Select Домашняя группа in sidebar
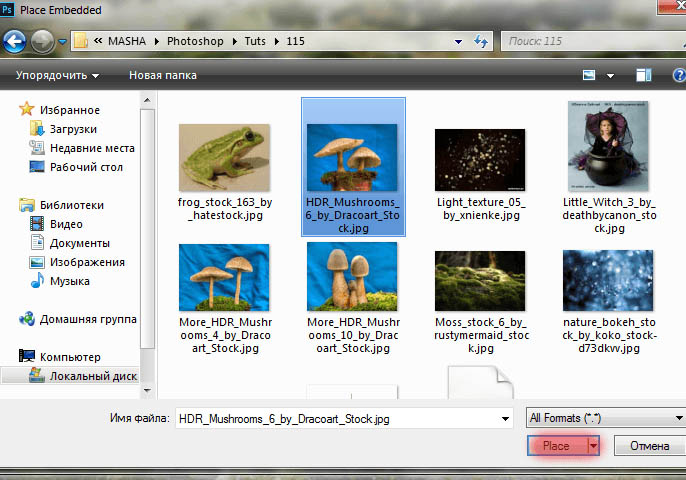Image resolution: width=686 pixels, height=480 pixels. 88,319
